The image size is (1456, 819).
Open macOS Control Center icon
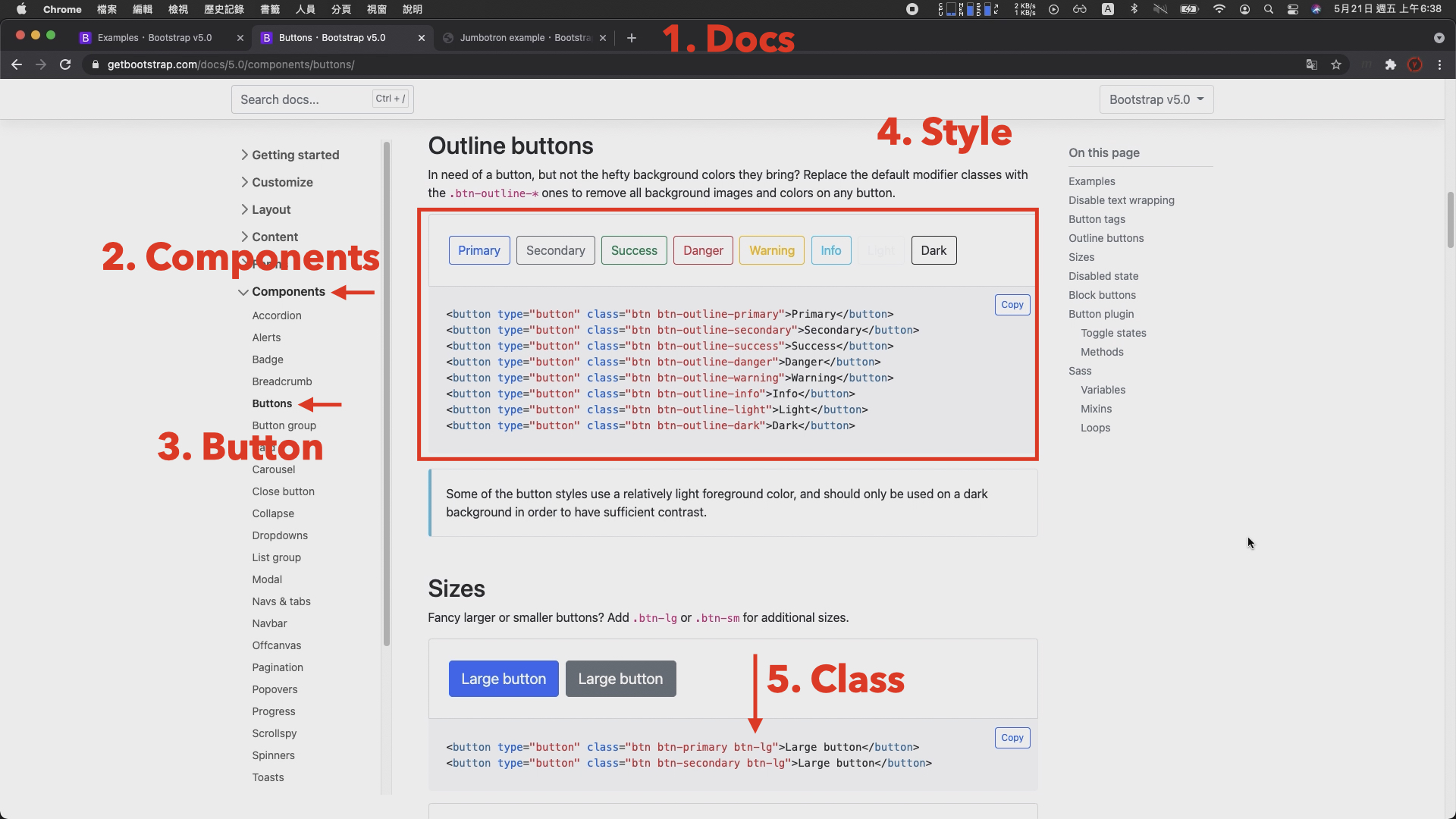(1293, 9)
